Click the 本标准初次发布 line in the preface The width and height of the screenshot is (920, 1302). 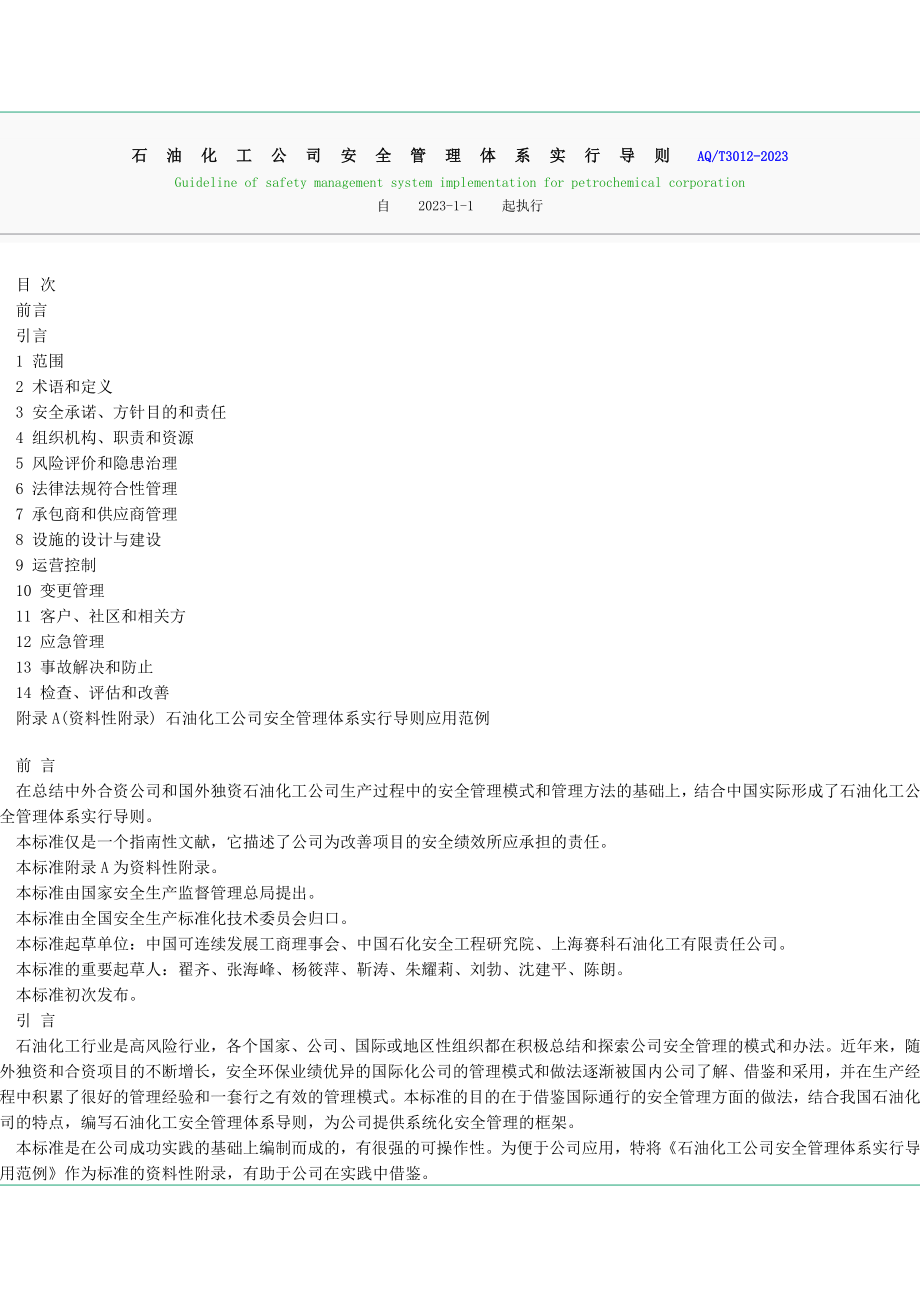tap(78, 995)
